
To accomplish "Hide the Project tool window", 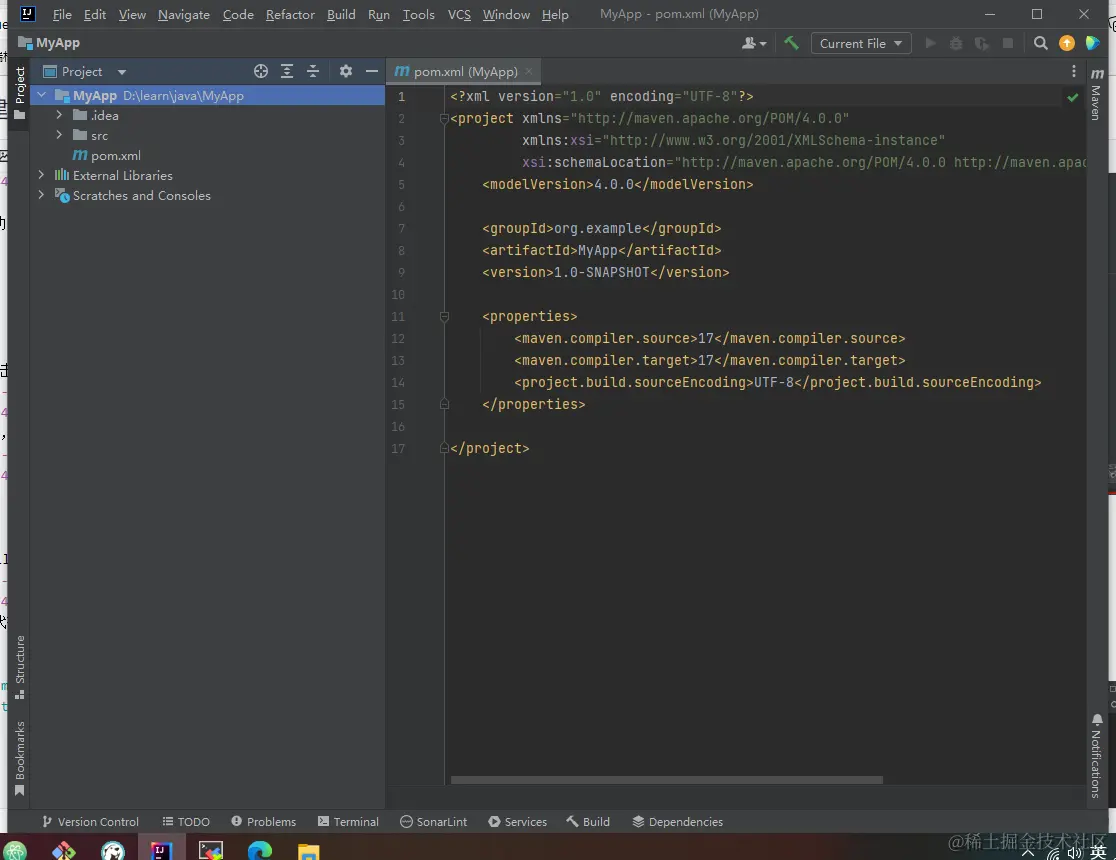I will click(x=372, y=71).
